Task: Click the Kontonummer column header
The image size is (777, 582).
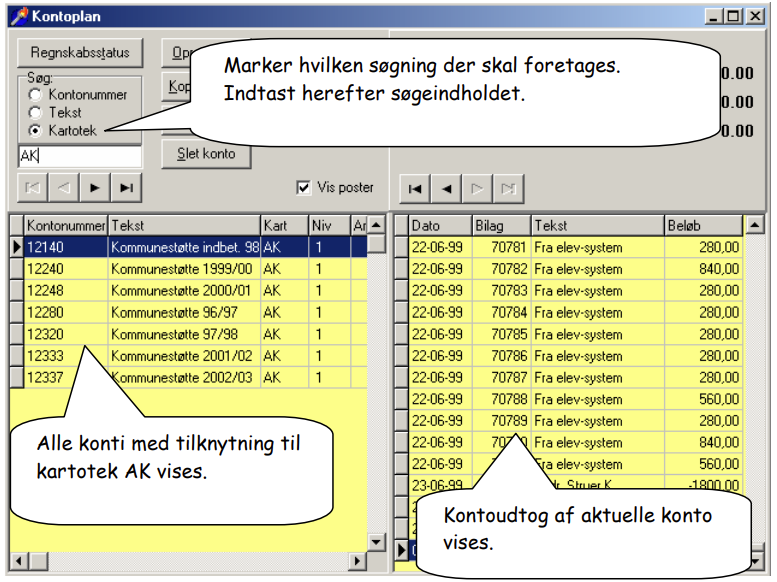Action: [x=66, y=226]
